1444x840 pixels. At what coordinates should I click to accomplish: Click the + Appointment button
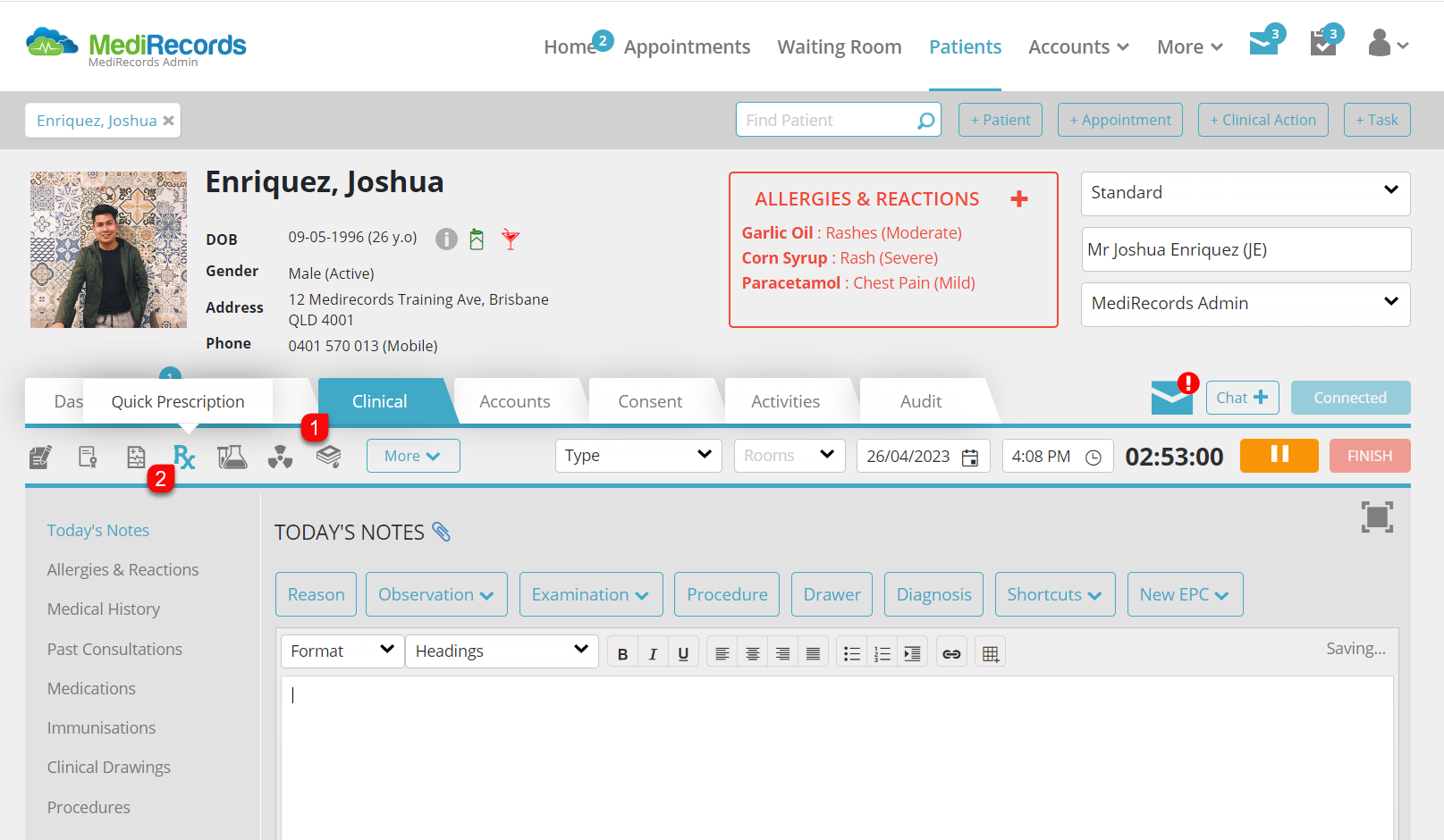click(x=1120, y=120)
